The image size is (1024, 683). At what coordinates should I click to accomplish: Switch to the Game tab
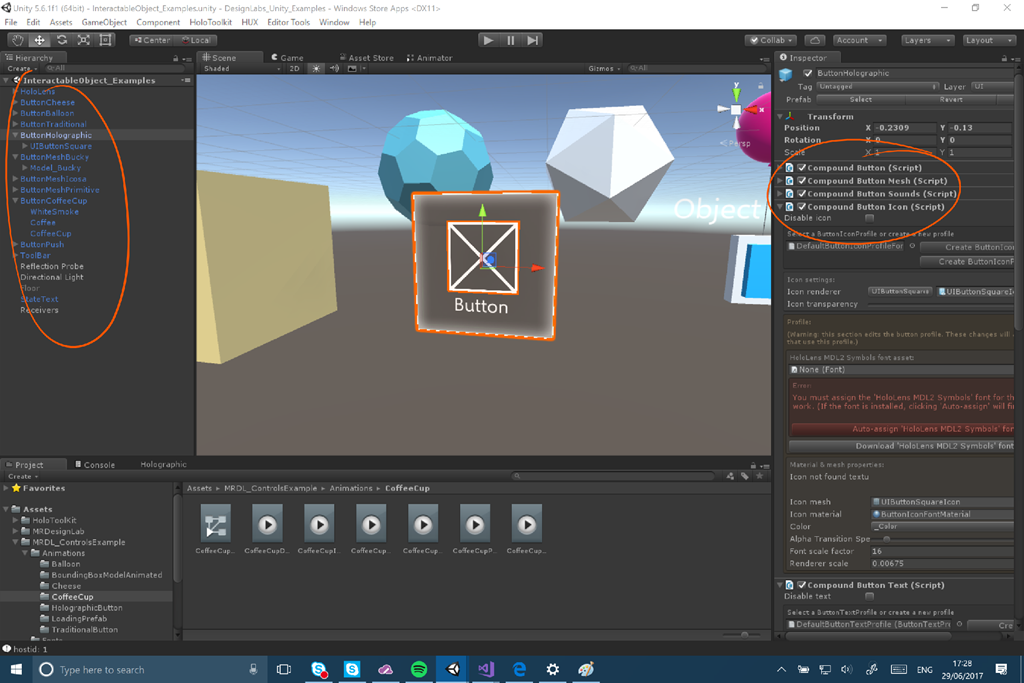tap(287, 57)
